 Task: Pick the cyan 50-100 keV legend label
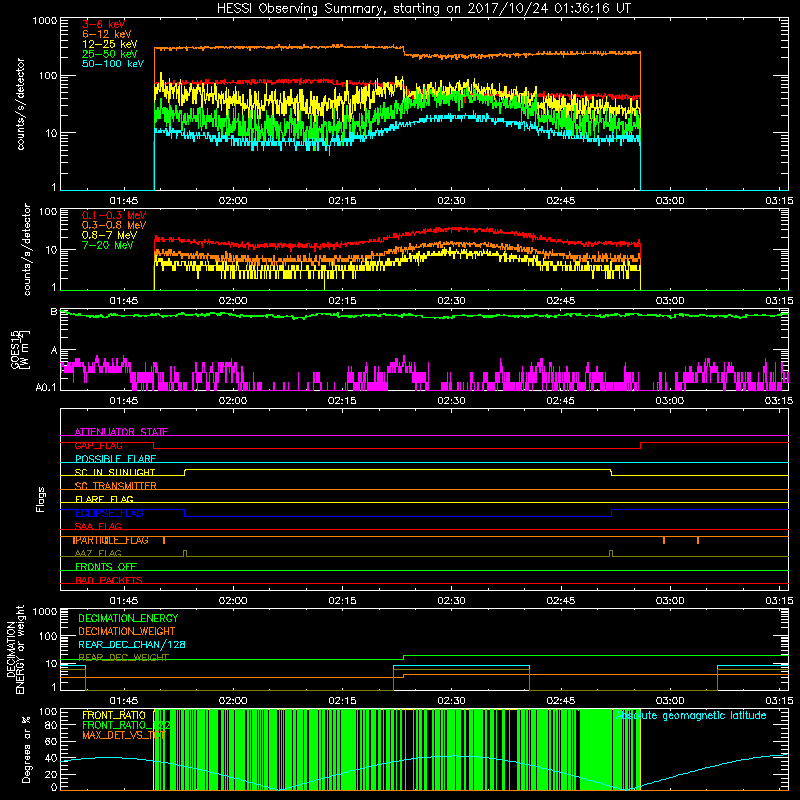pos(113,64)
